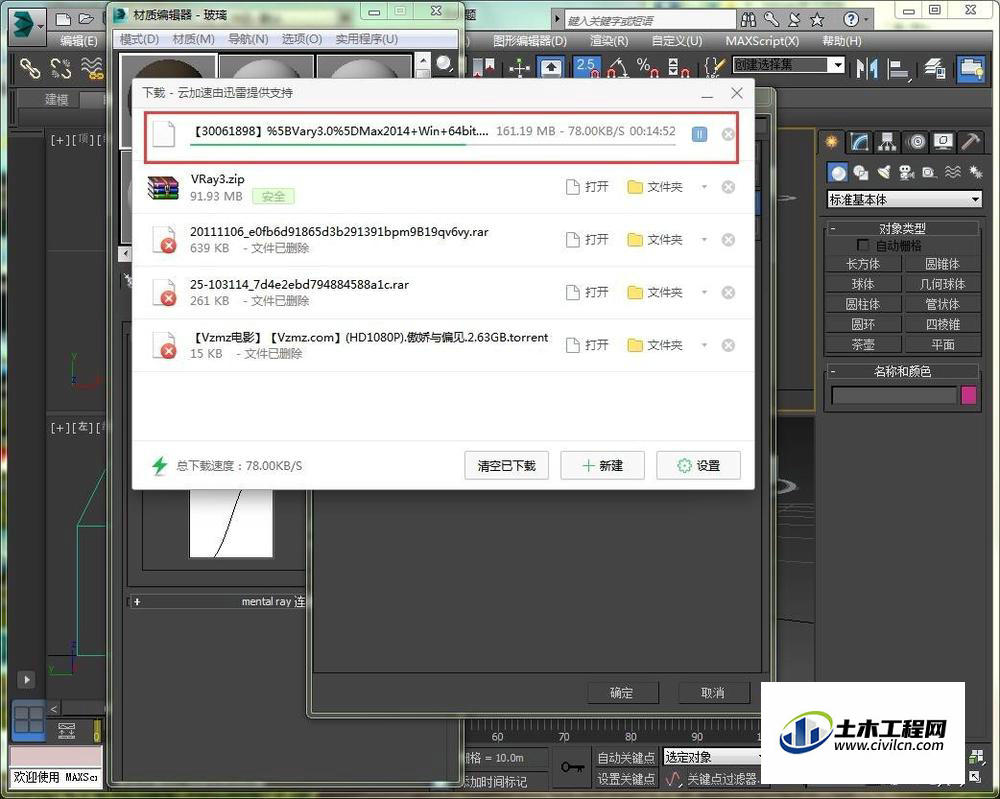1000x799 pixels.
Task: Switch to the Create panel tab
Action: pyautogui.click(x=832, y=142)
